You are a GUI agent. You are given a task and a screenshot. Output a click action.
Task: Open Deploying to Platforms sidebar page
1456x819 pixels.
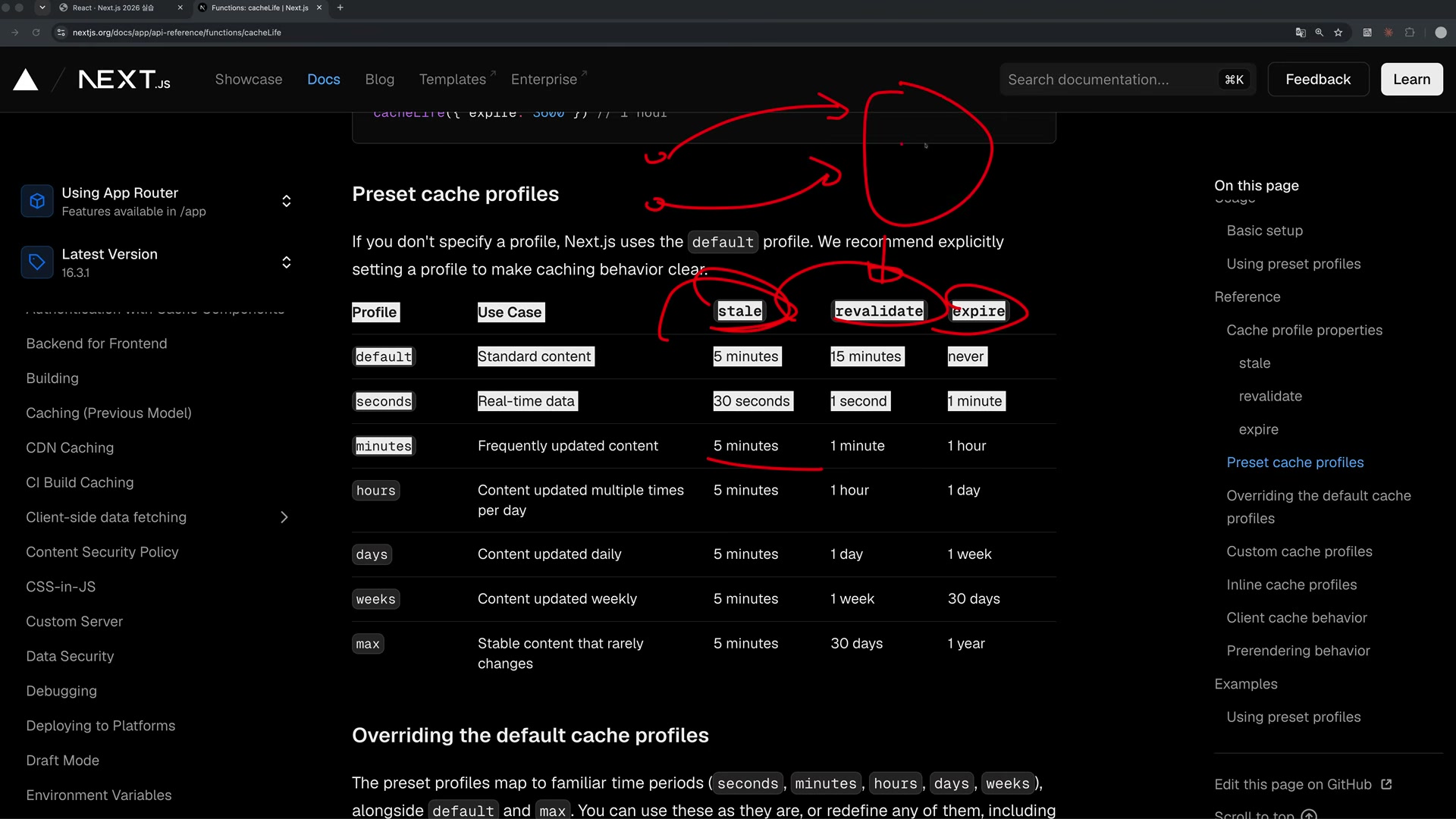tap(101, 726)
